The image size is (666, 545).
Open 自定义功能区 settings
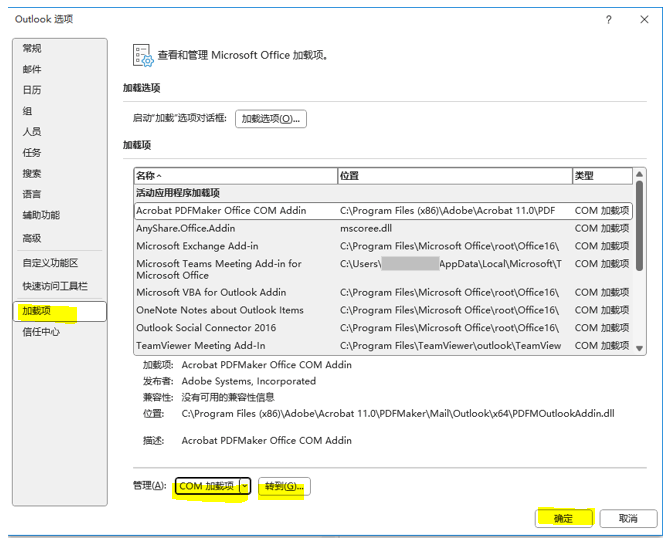pos(59,263)
